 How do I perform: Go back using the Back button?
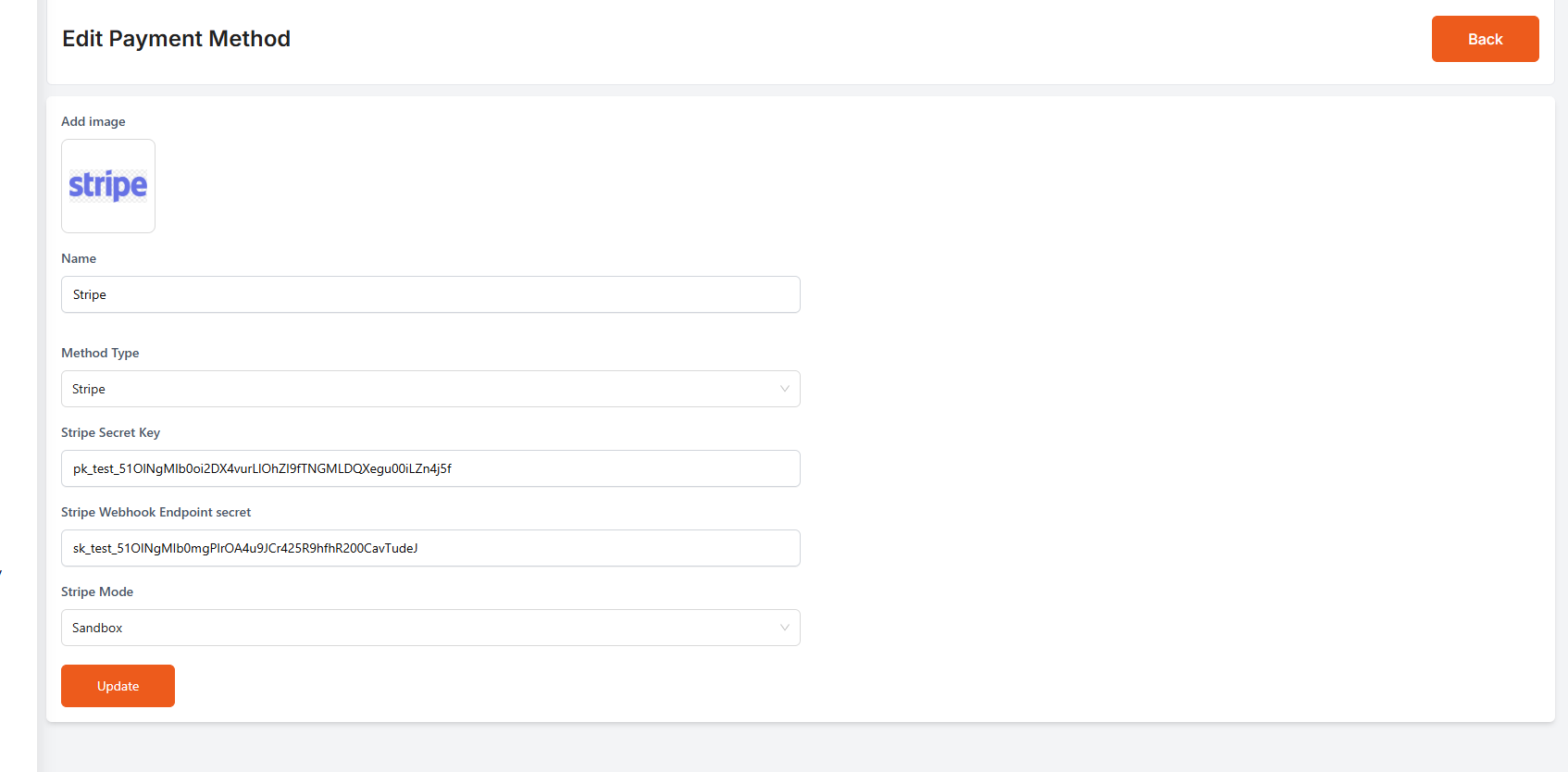coord(1485,39)
